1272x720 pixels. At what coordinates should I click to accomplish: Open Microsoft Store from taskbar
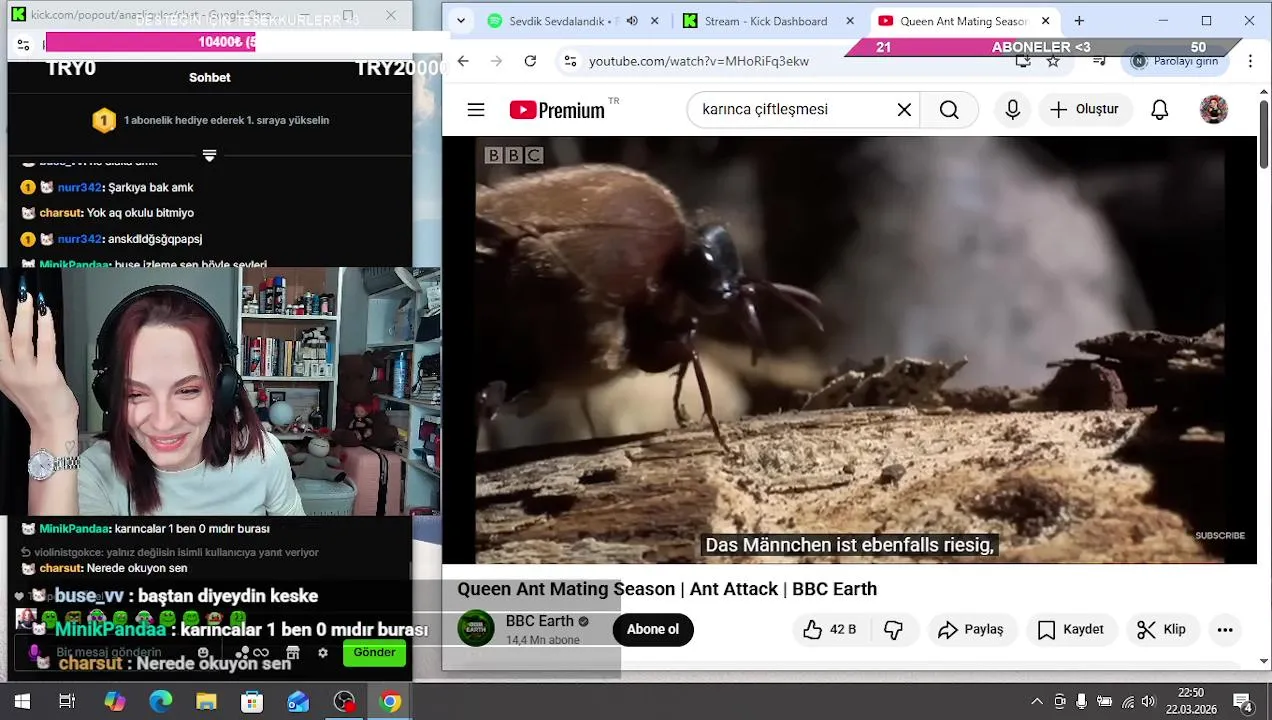(252, 702)
